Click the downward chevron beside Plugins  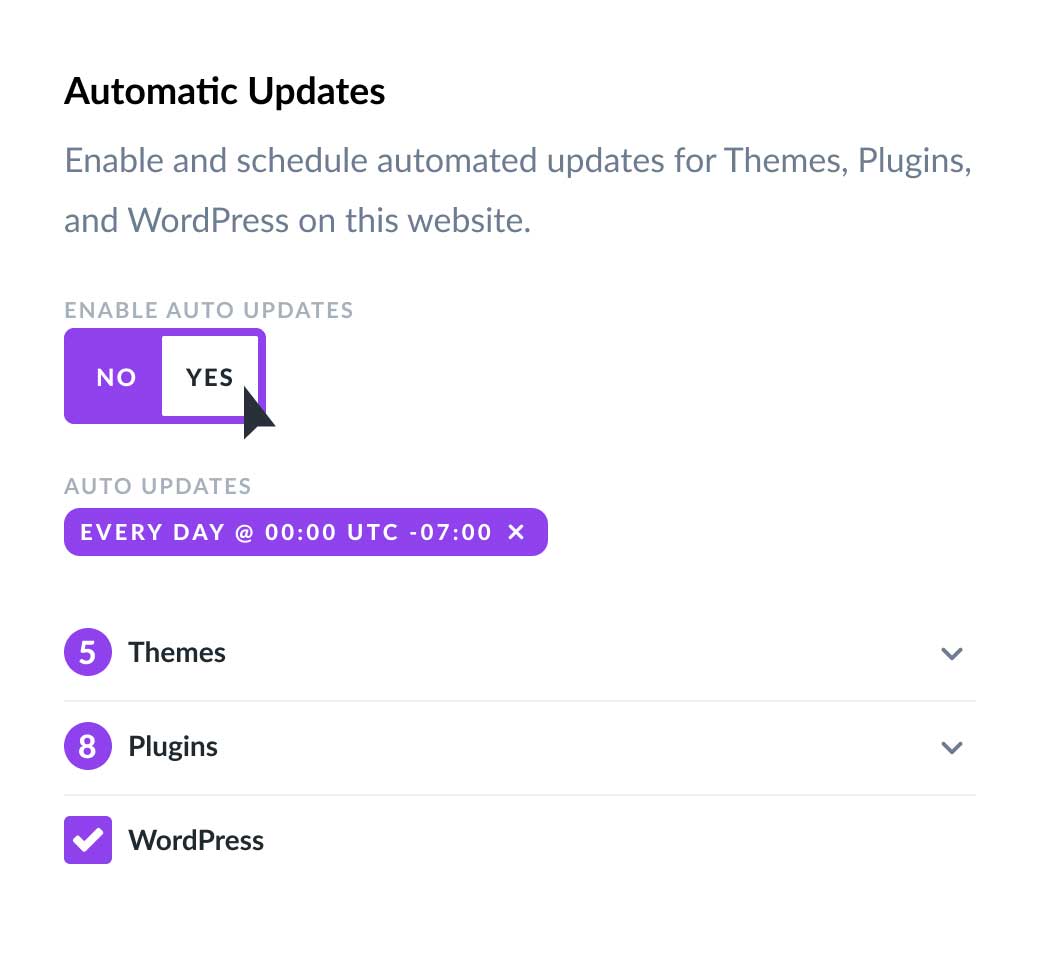(x=952, y=747)
